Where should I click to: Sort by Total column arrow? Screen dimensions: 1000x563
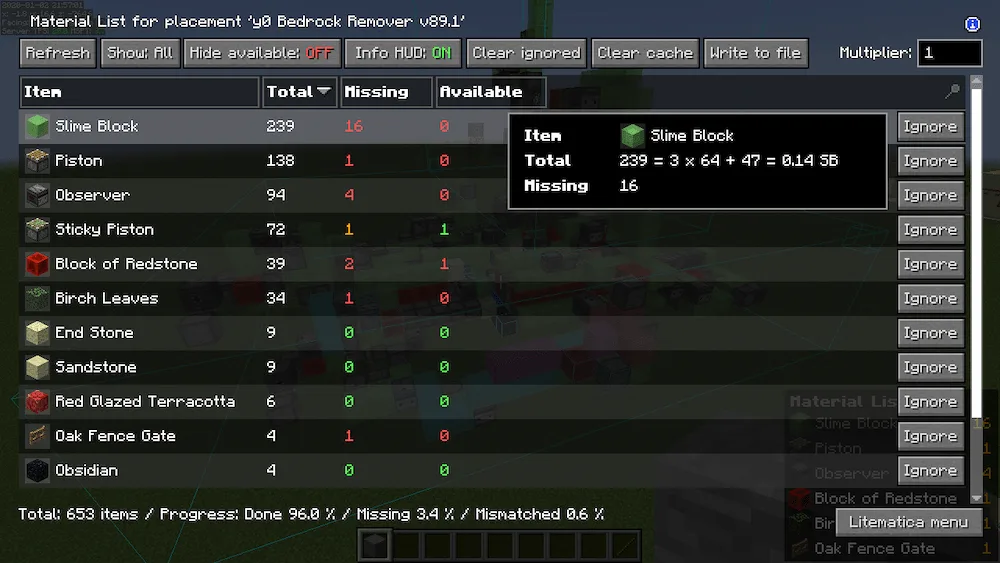[x=324, y=91]
